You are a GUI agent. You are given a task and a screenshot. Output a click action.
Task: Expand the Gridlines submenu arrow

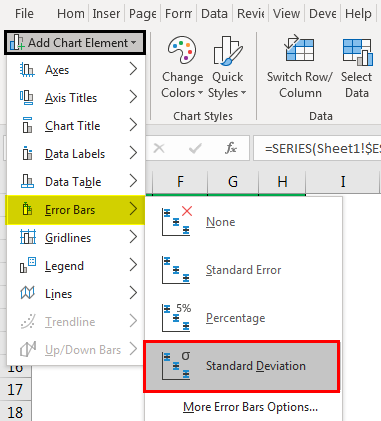[x=133, y=237]
